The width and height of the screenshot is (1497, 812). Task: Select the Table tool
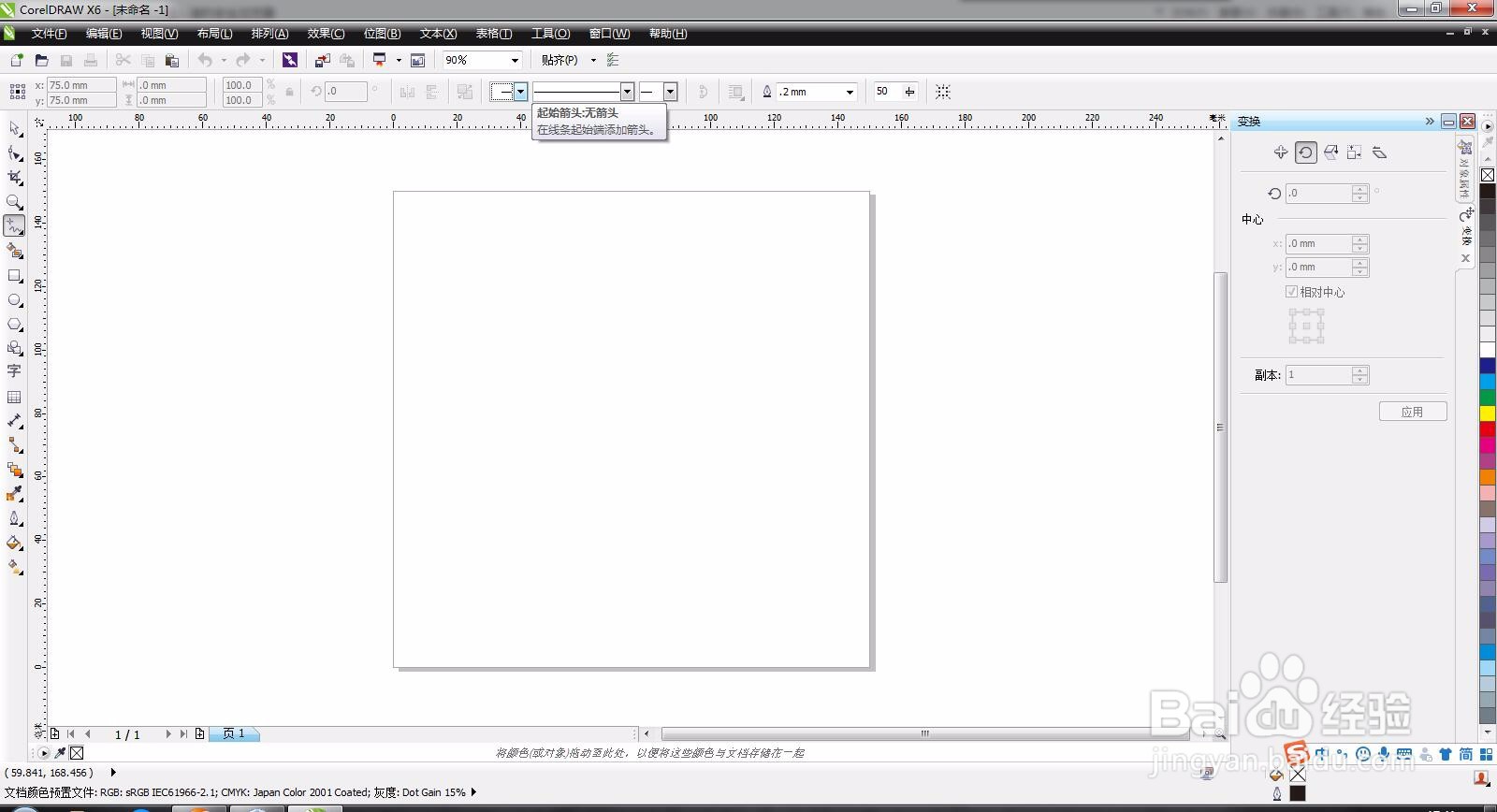(14, 397)
